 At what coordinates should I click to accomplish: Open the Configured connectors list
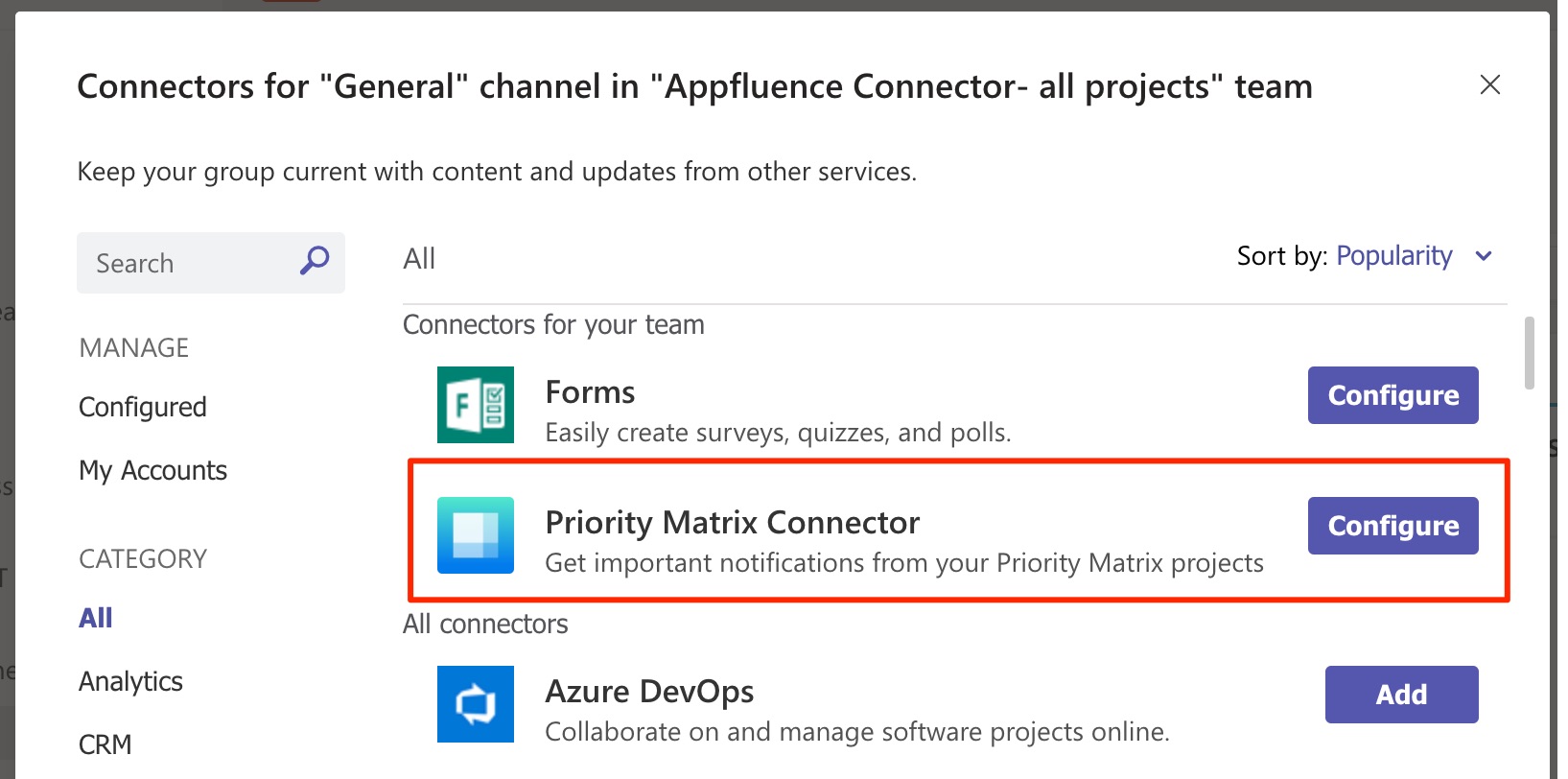[143, 408]
